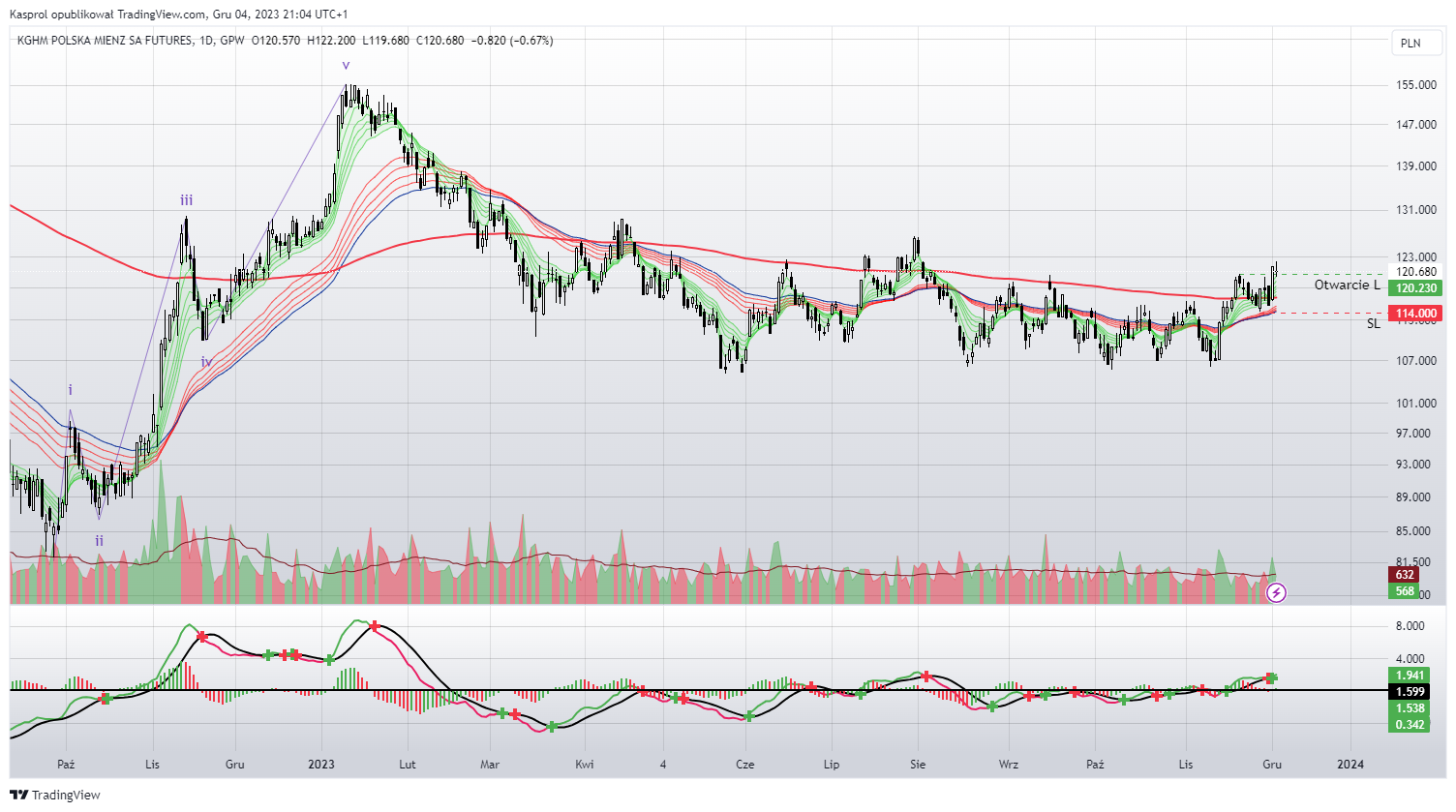Click the −0.820 (−0.67%) change value
Viewport: 1456px width, 812px height.
coord(511,41)
